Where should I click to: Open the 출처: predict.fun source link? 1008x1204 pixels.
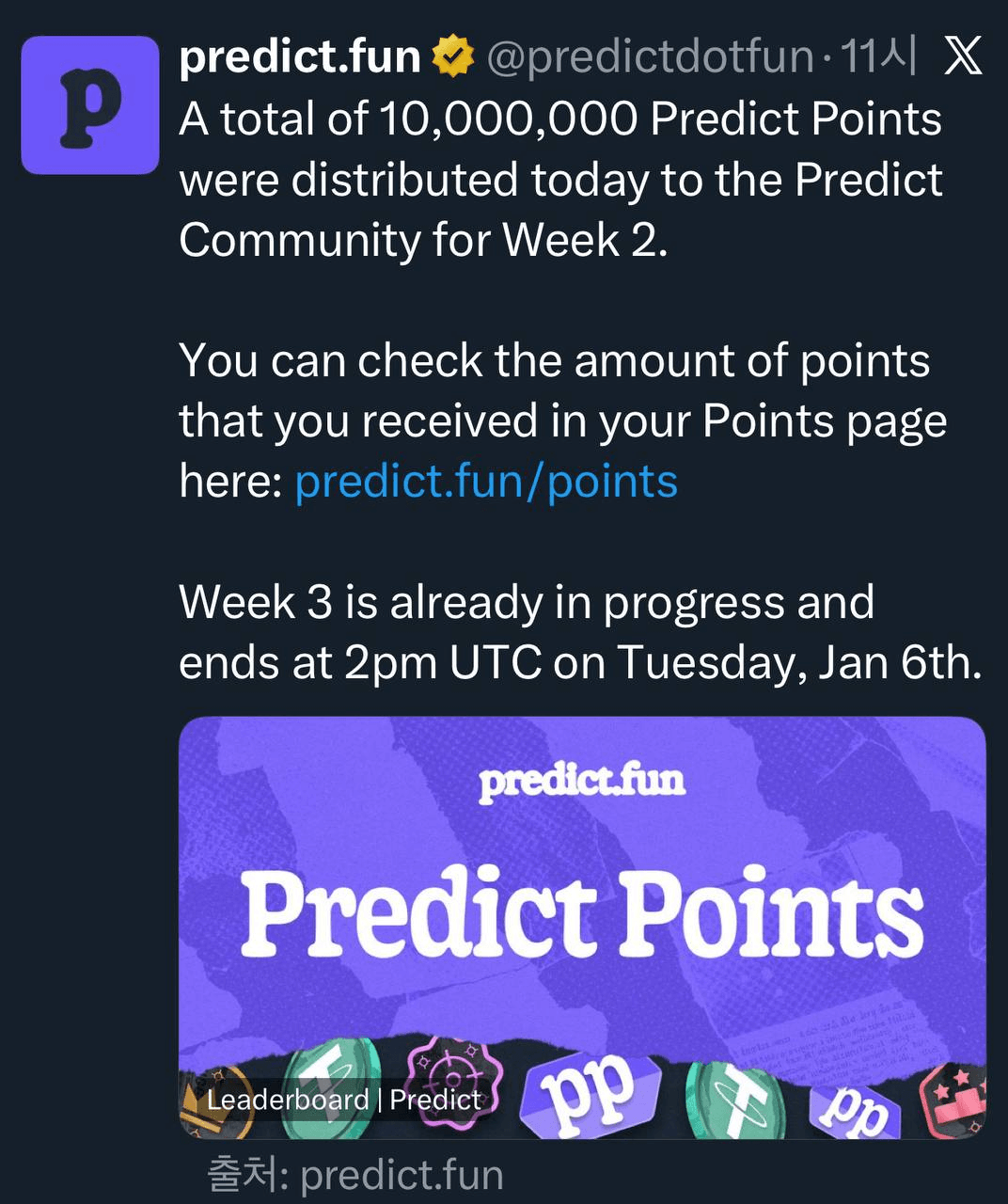(x=355, y=1175)
